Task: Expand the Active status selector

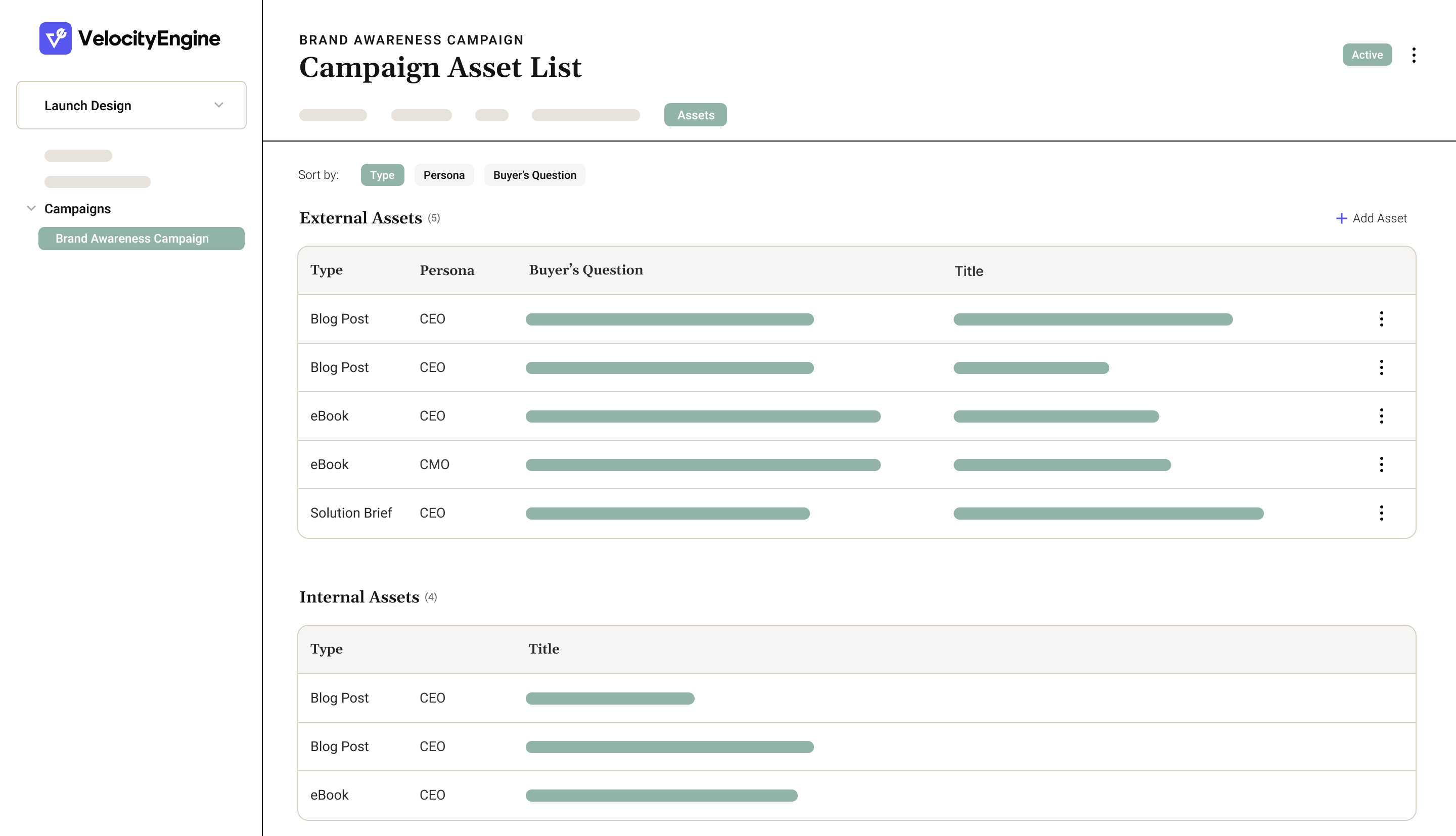Action: [1367, 55]
